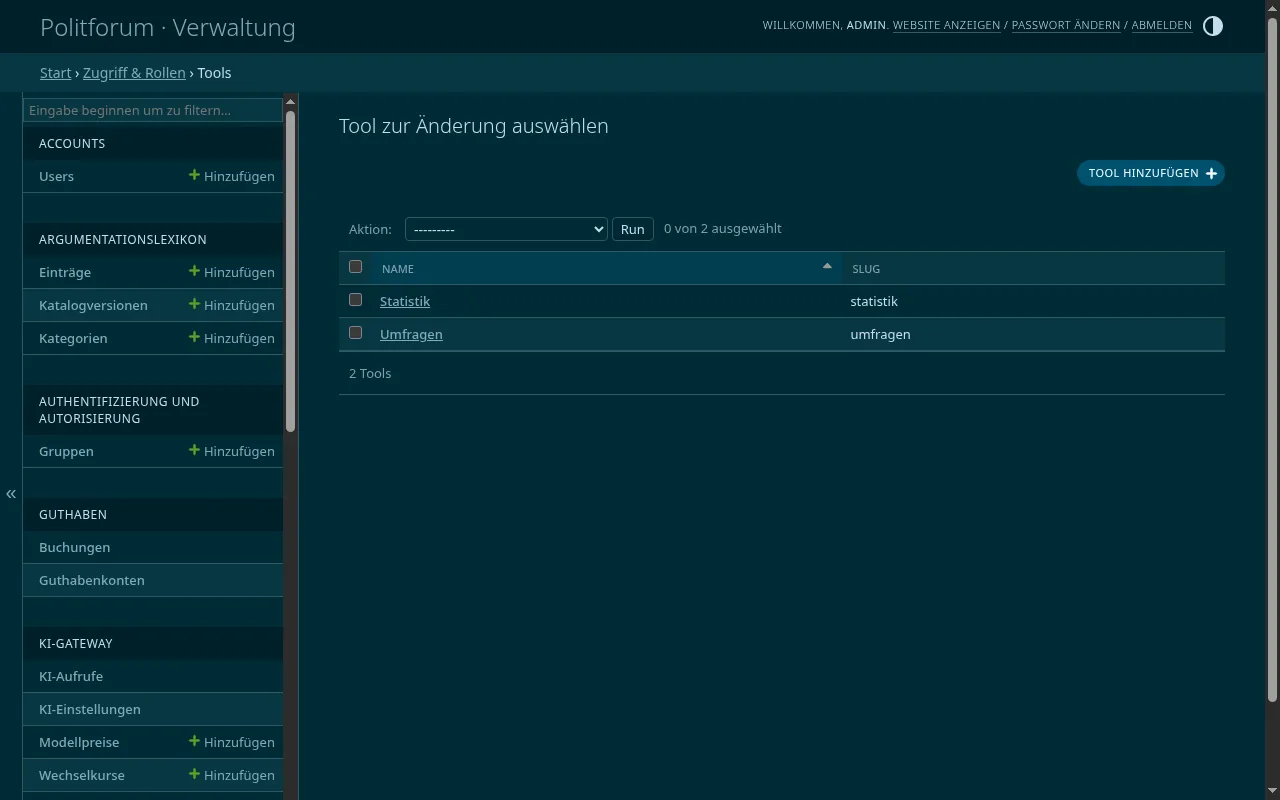1280x800 pixels.
Task: Click the Accounts section heading
Action: tap(72, 143)
